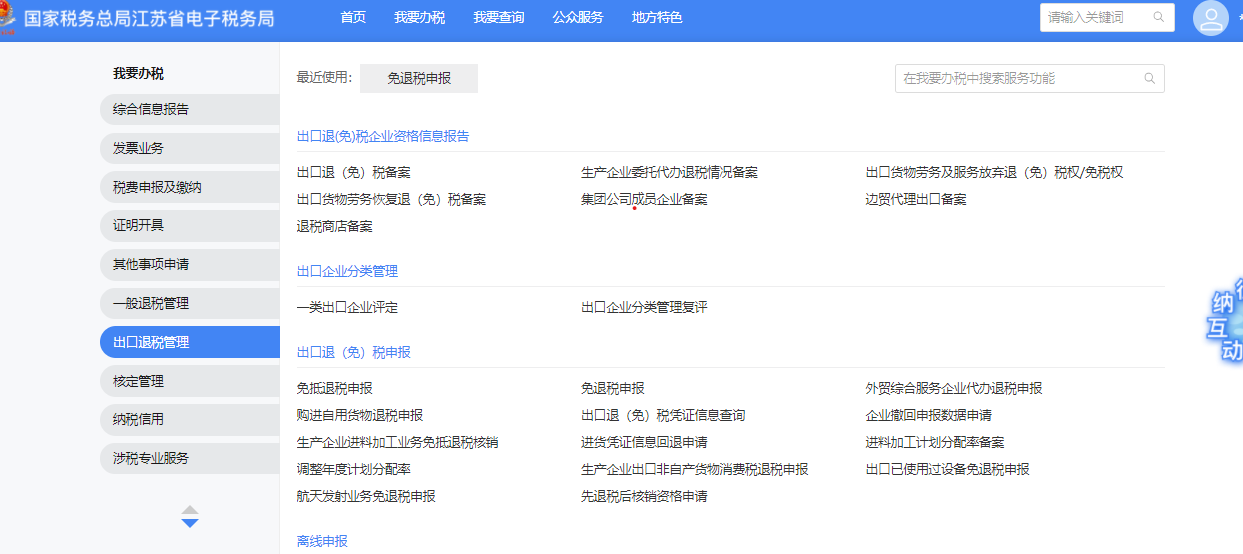Select 发票业务 in the left sidebar
Viewport: 1243px width, 554px height.
[x=139, y=148]
